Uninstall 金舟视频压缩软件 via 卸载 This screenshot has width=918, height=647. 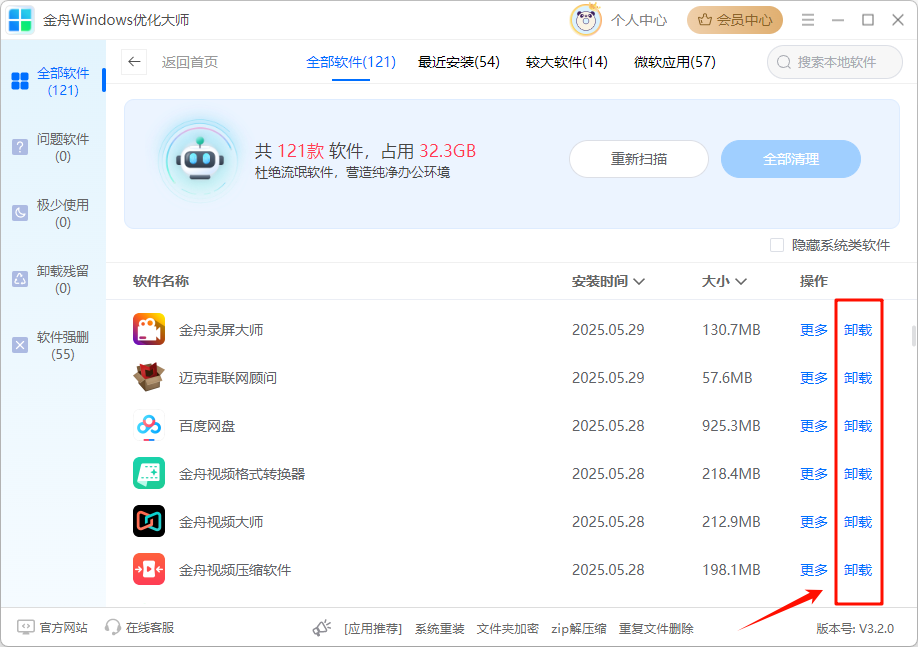pos(858,570)
